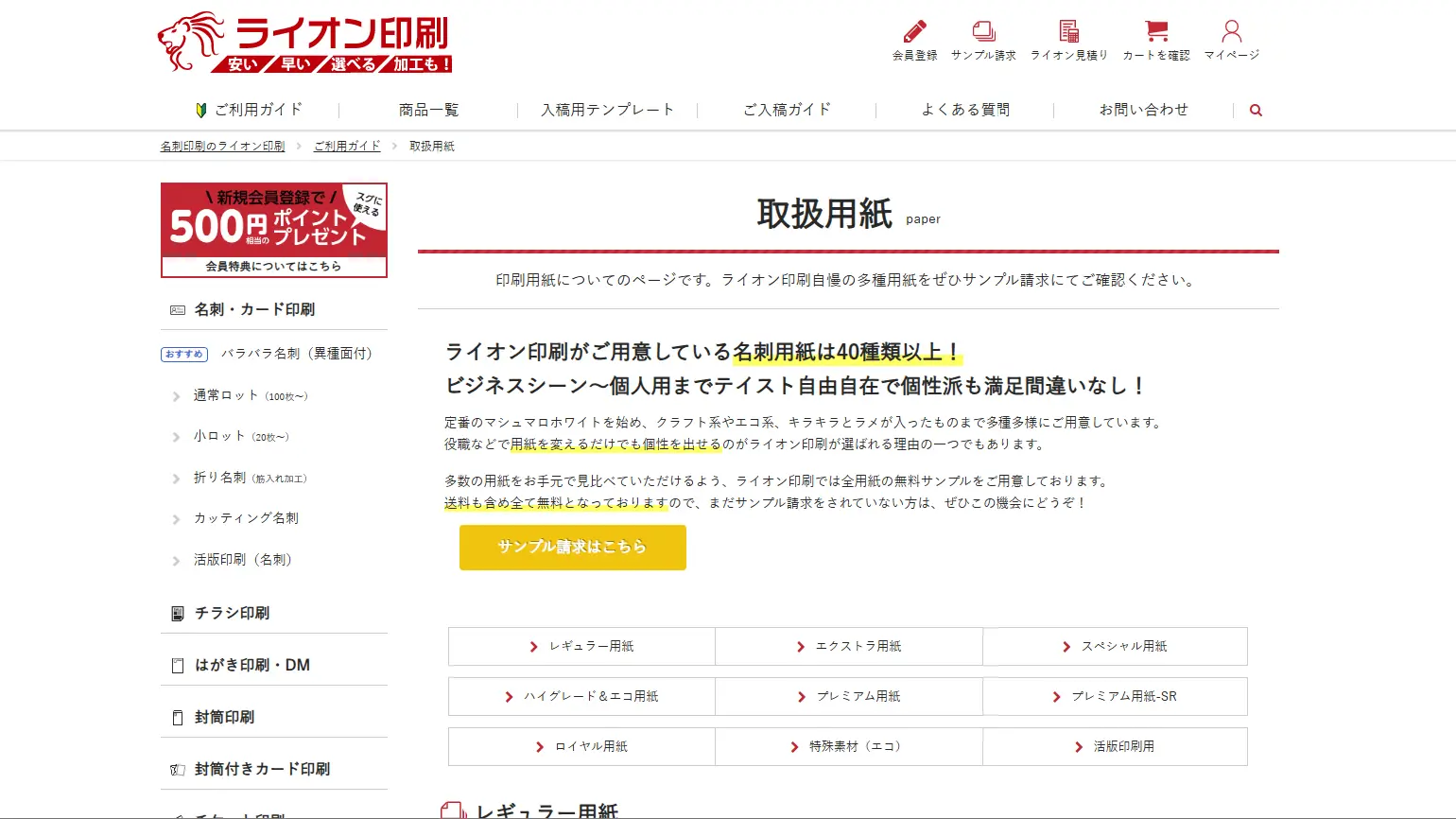1456x819 pixels.
Task: Click the flyer icon beside チラシ印刷
Action: [177, 614]
